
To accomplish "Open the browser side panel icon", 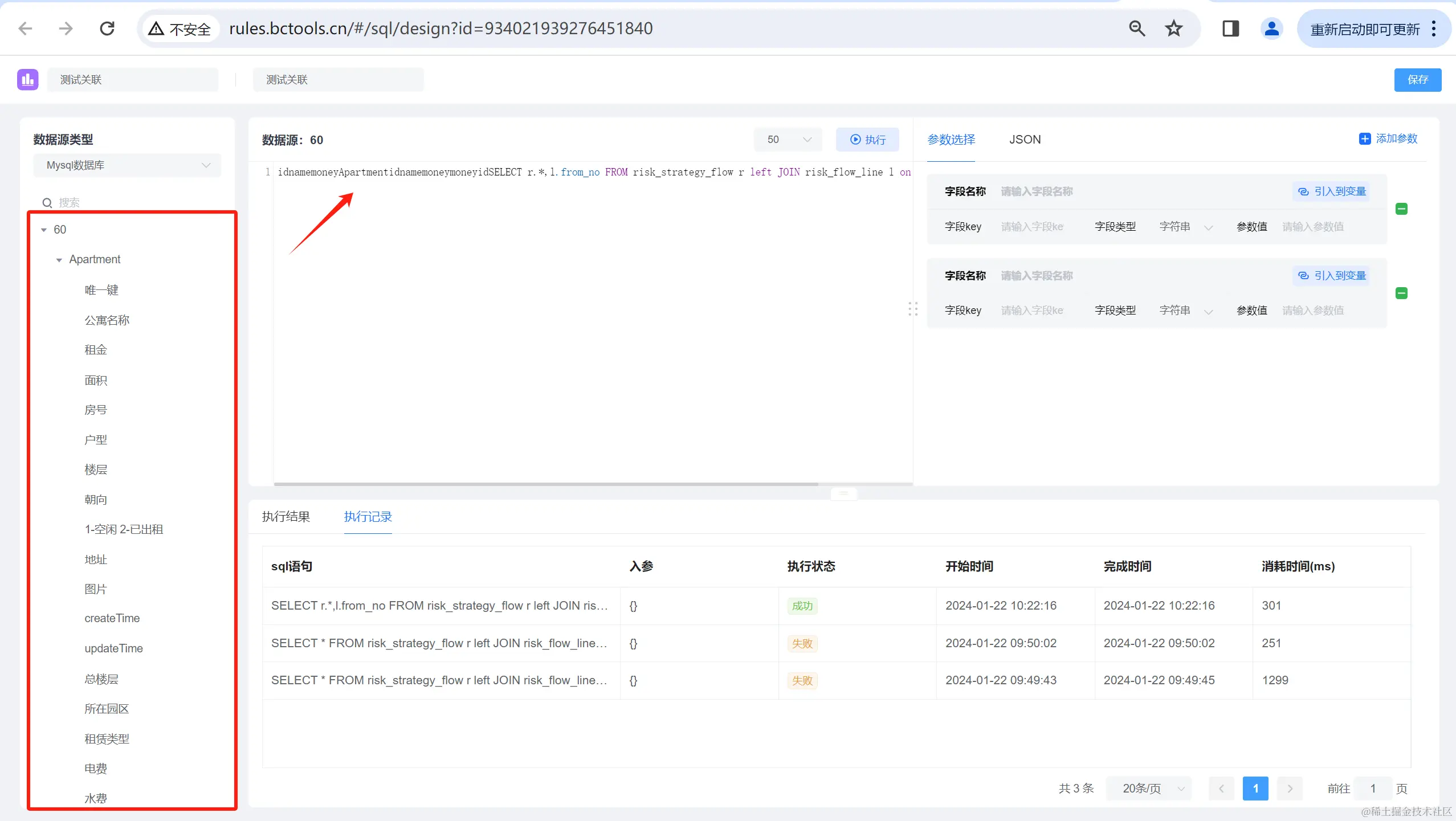I will (1230, 28).
